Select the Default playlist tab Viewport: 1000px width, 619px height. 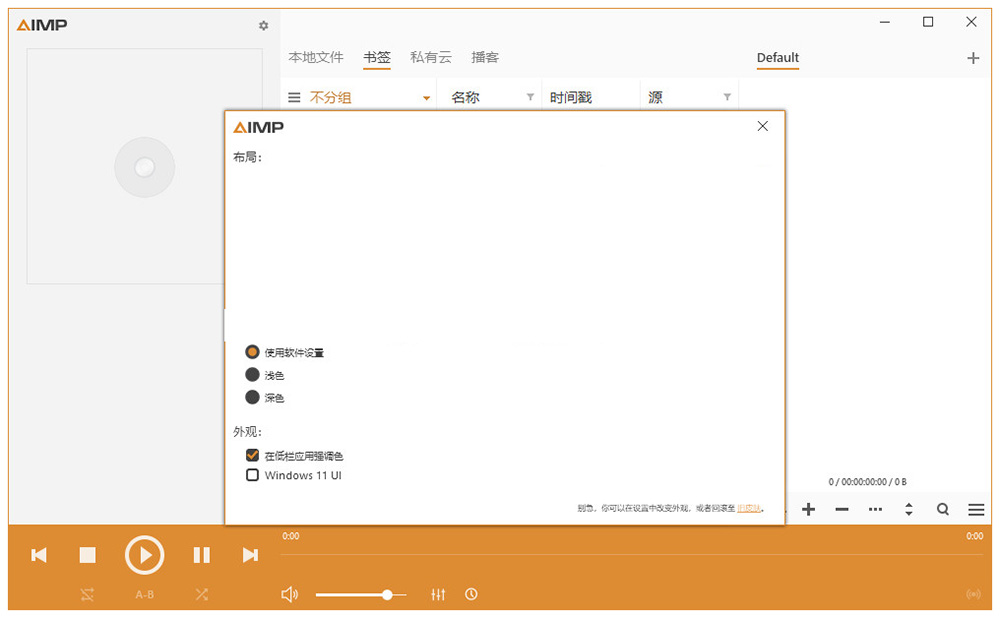tap(777, 58)
